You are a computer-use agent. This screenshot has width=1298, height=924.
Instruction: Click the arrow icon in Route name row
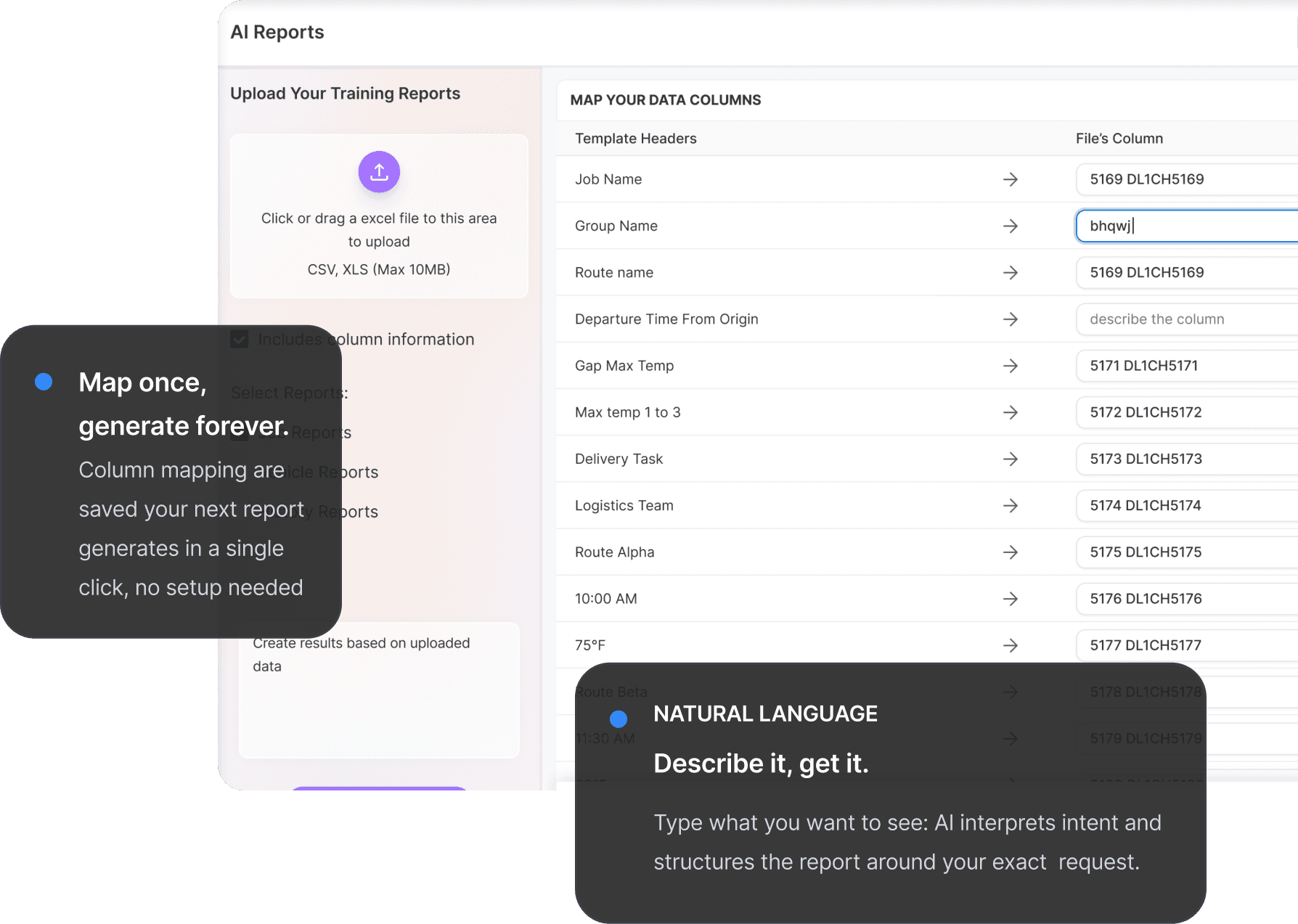click(1010, 272)
